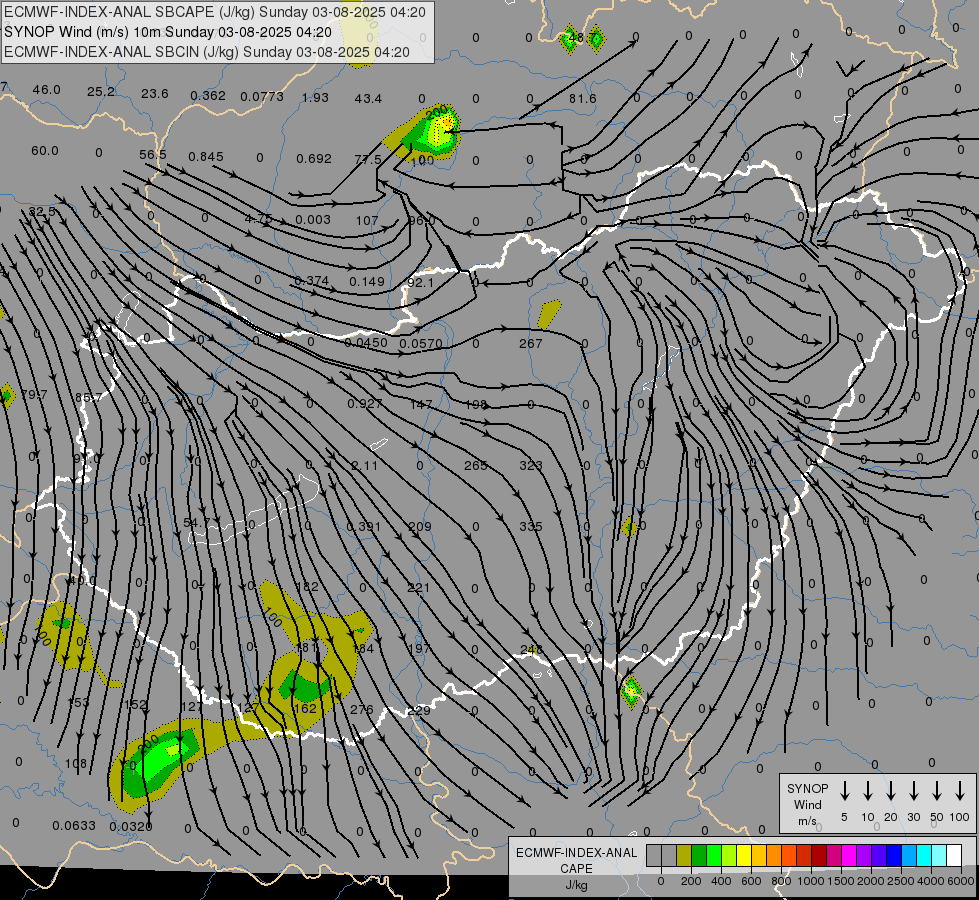Click the 0.692 value on the map
The height and width of the screenshot is (900, 979).
(x=314, y=159)
